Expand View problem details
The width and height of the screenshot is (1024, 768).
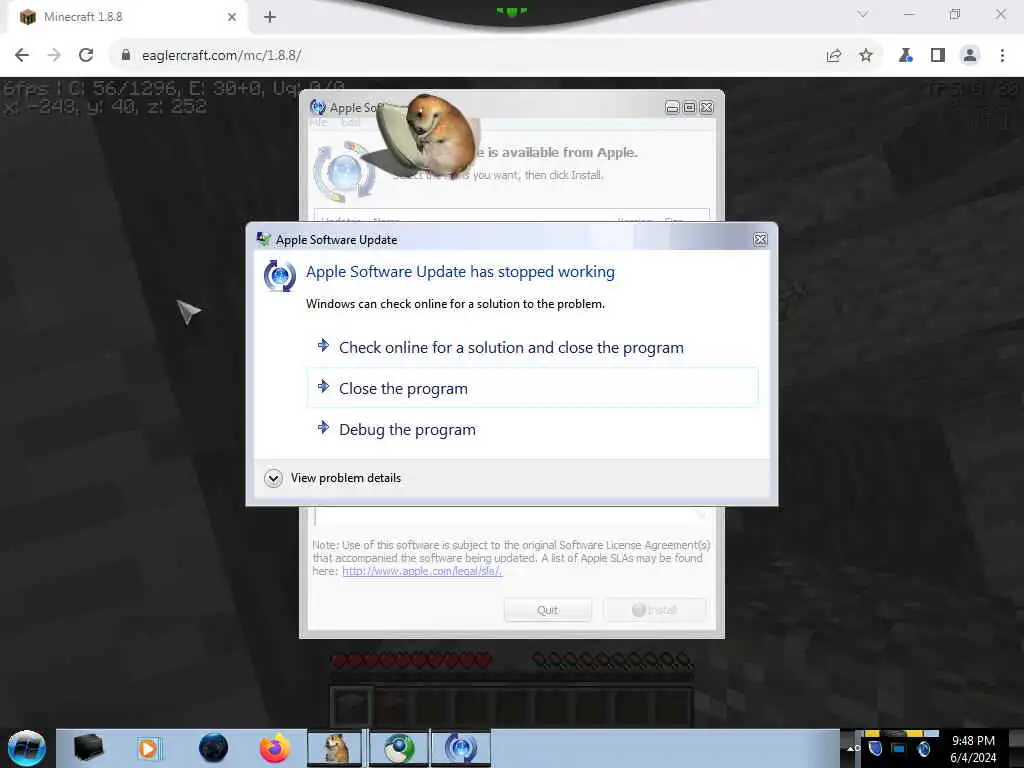click(x=333, y=478)
